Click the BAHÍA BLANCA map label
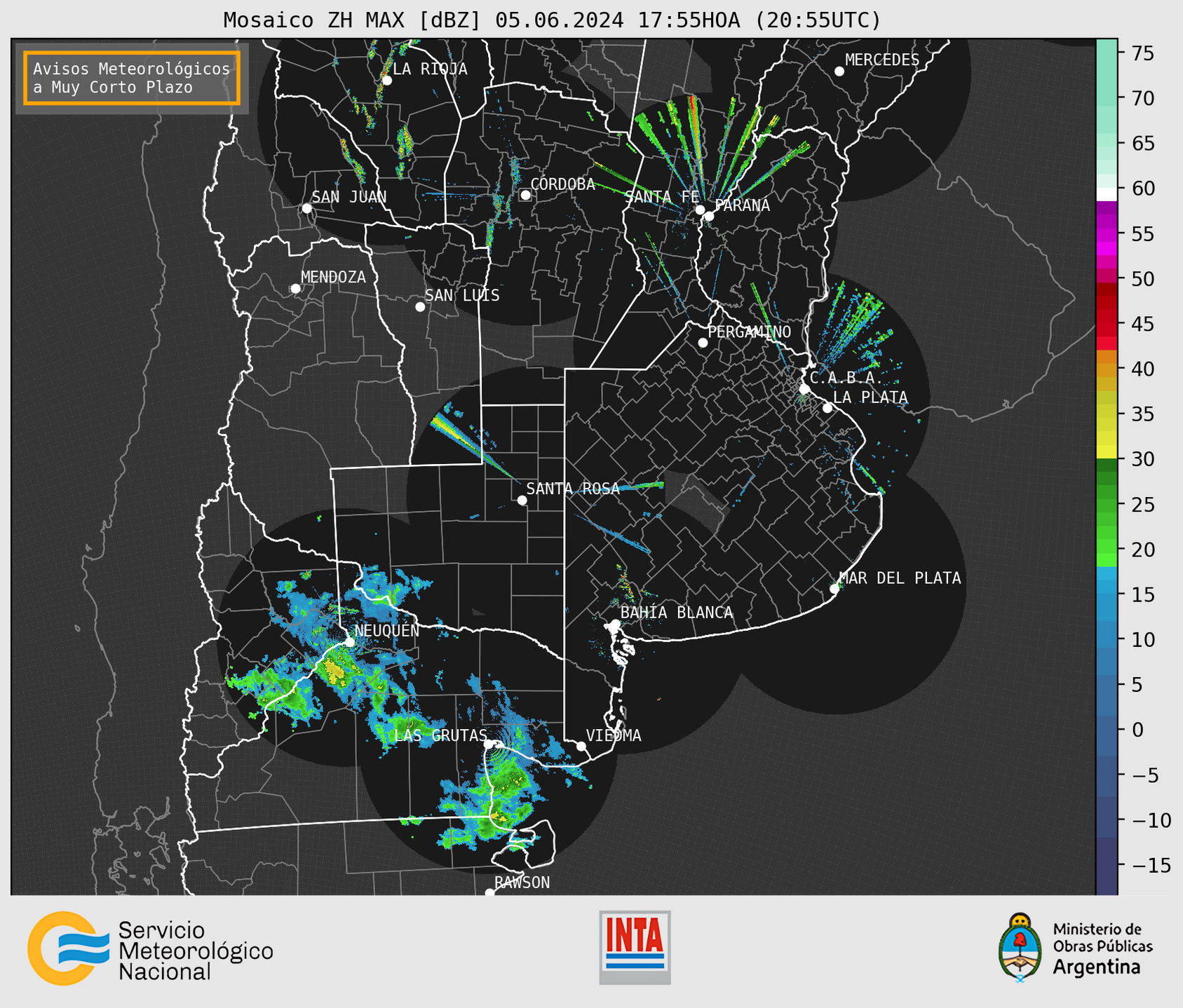The width and height of the screenshot is (1183, 1008). (677, 612)
